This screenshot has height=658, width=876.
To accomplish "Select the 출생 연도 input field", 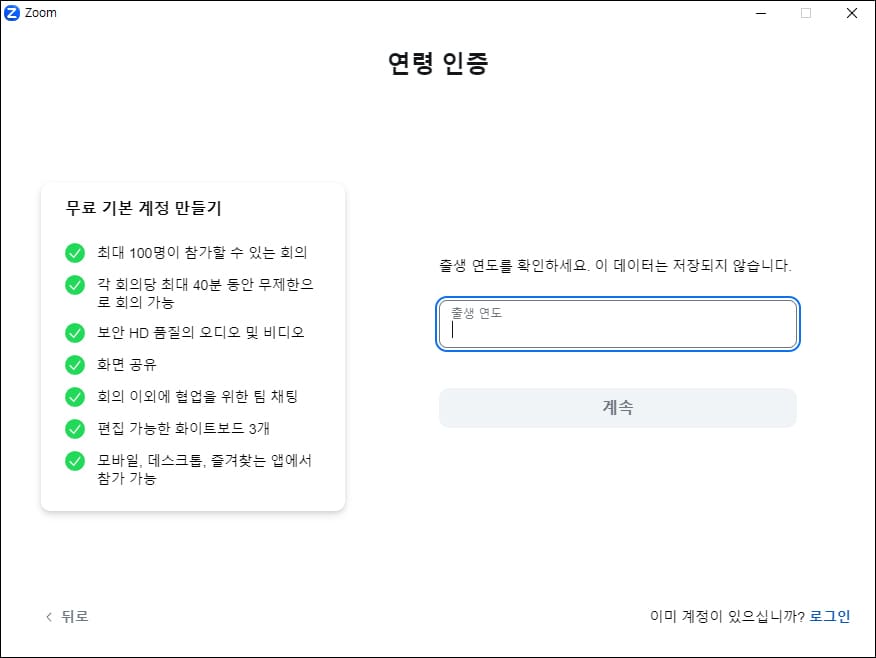I will pos(617,324).
